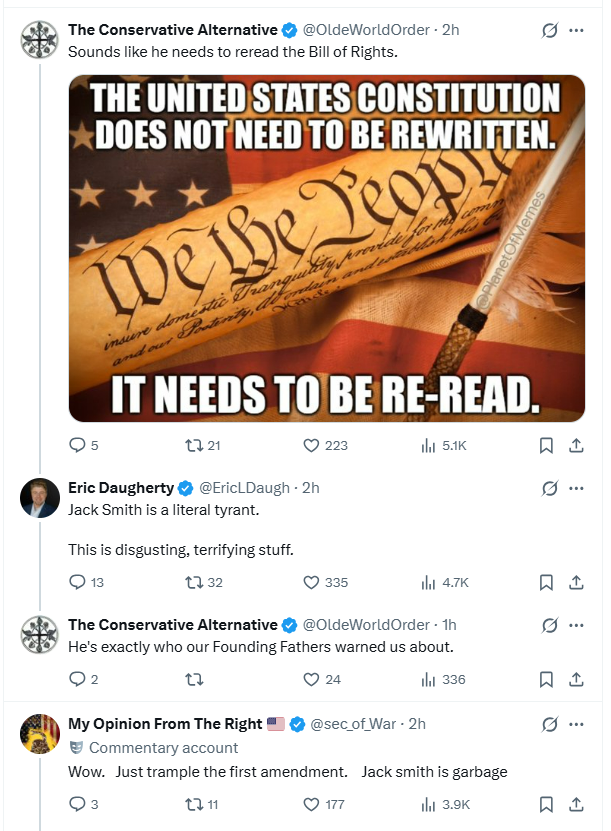
Task: Reply to the Constitution meme tweet
Action: tap(84, 445)
